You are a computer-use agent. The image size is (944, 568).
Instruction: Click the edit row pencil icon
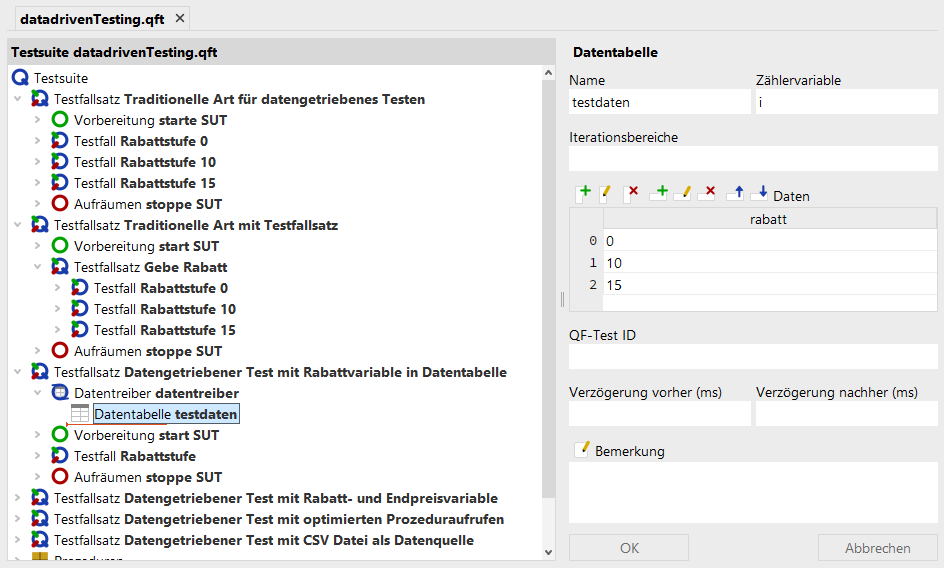pyautogui.click(x=683, y=193)
